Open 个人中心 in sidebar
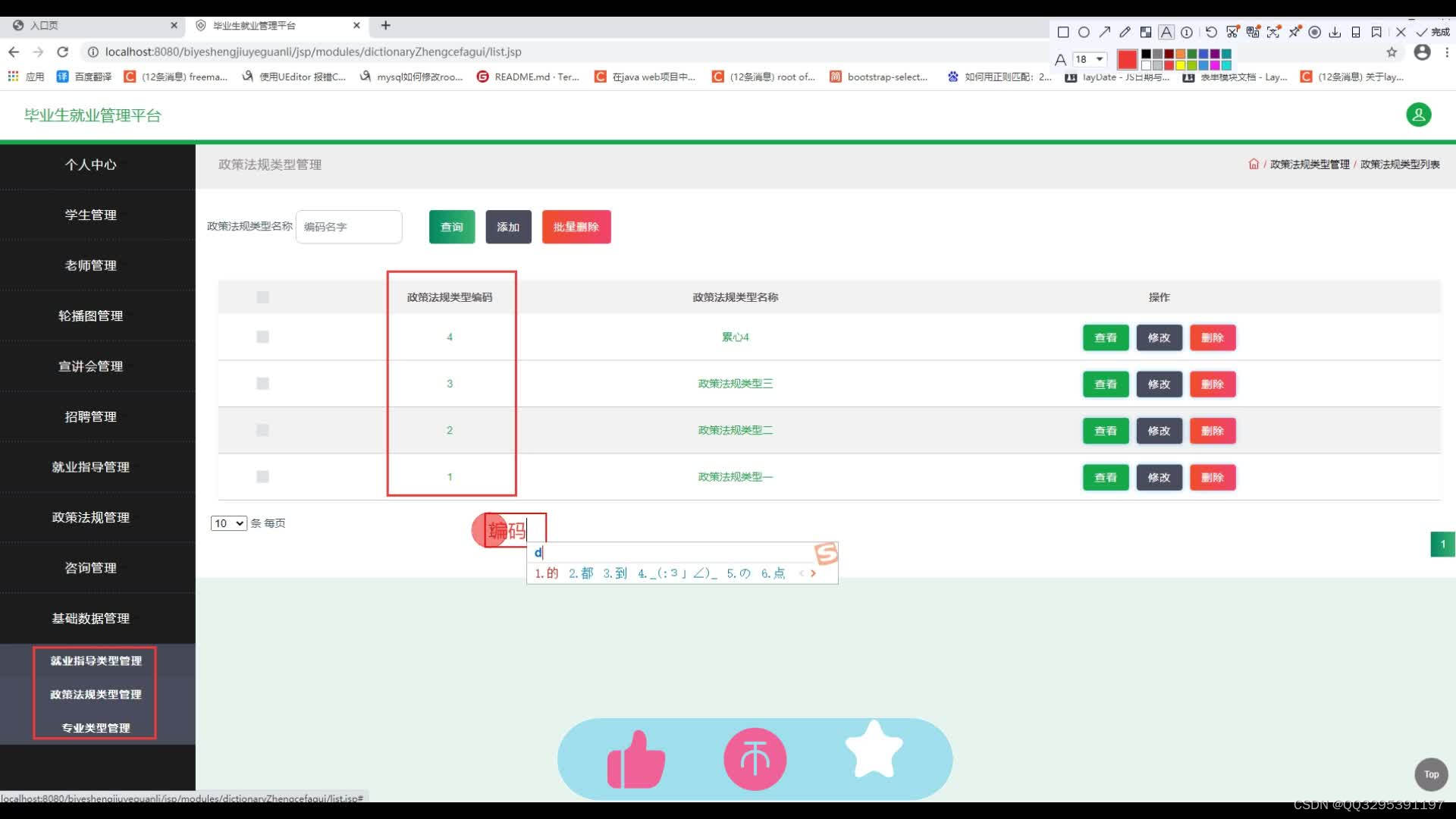1456x819 pixels. pyautogui.click(x=91, y=165)
